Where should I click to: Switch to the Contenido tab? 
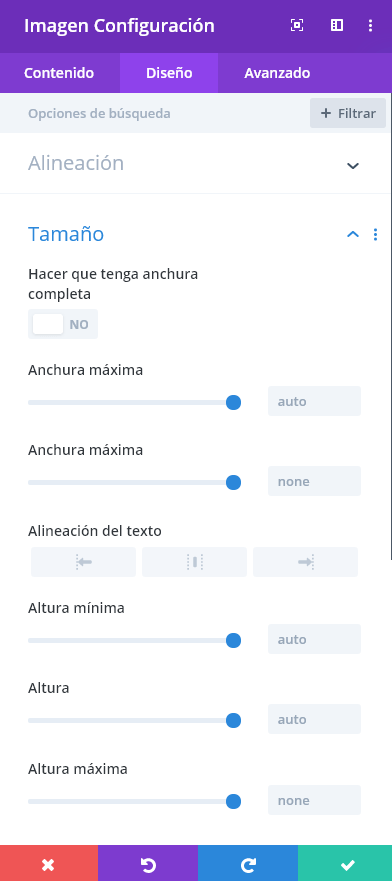(59, 73)
